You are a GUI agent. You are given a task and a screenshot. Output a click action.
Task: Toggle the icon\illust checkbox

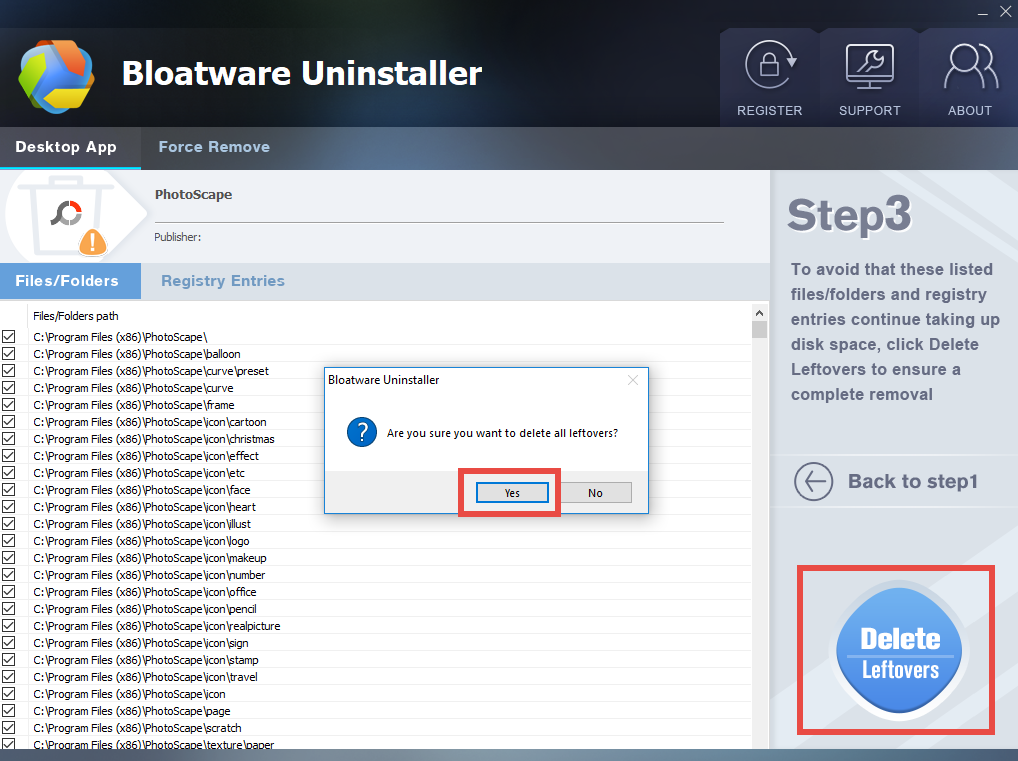[x=8, y=524]
